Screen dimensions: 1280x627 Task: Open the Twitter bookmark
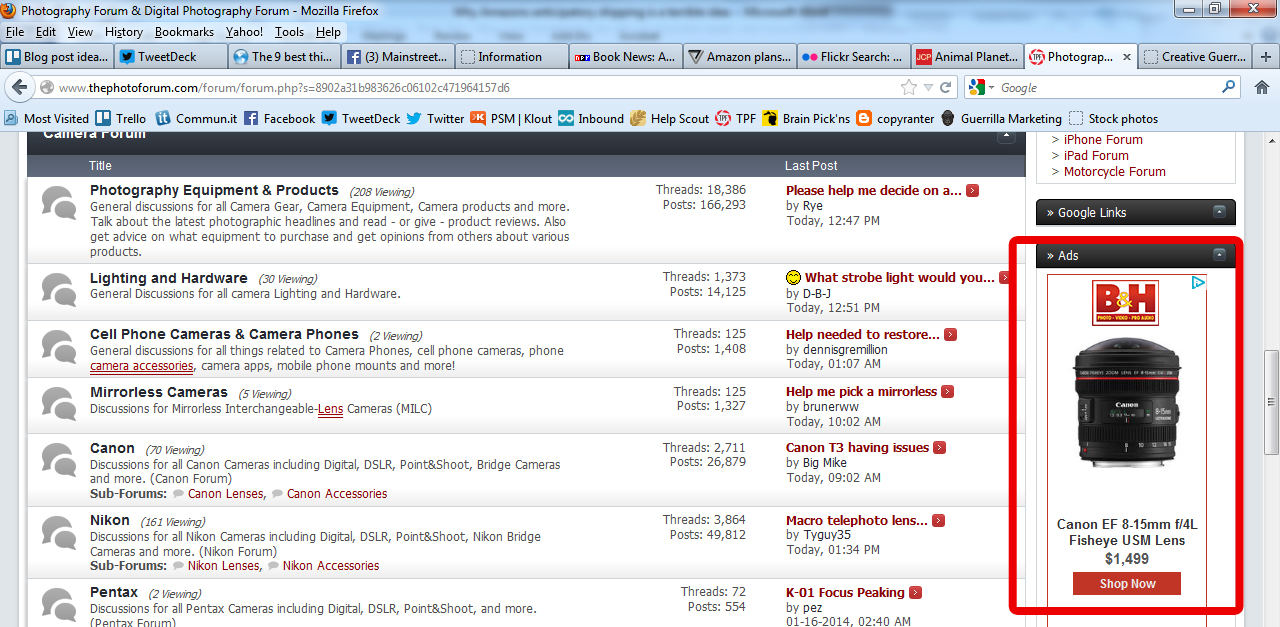click(435, 118)
